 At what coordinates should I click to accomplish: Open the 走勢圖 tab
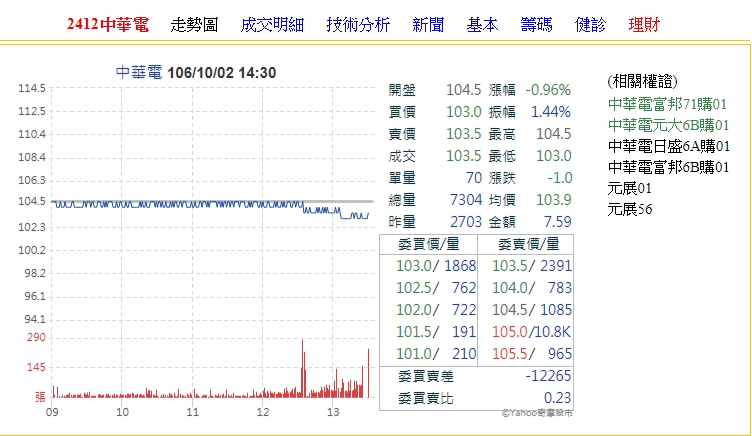pyautogui.click(x=193, y=24)
